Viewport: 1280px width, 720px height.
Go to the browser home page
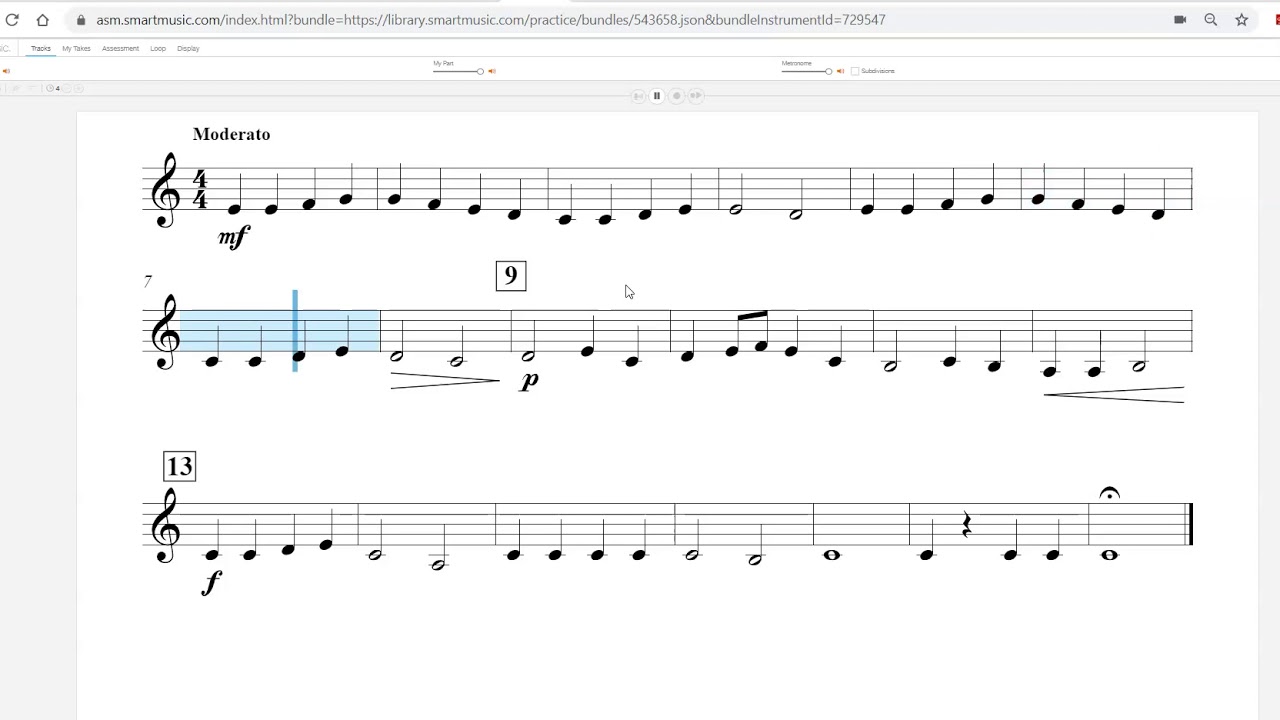[x=42, y=19]
